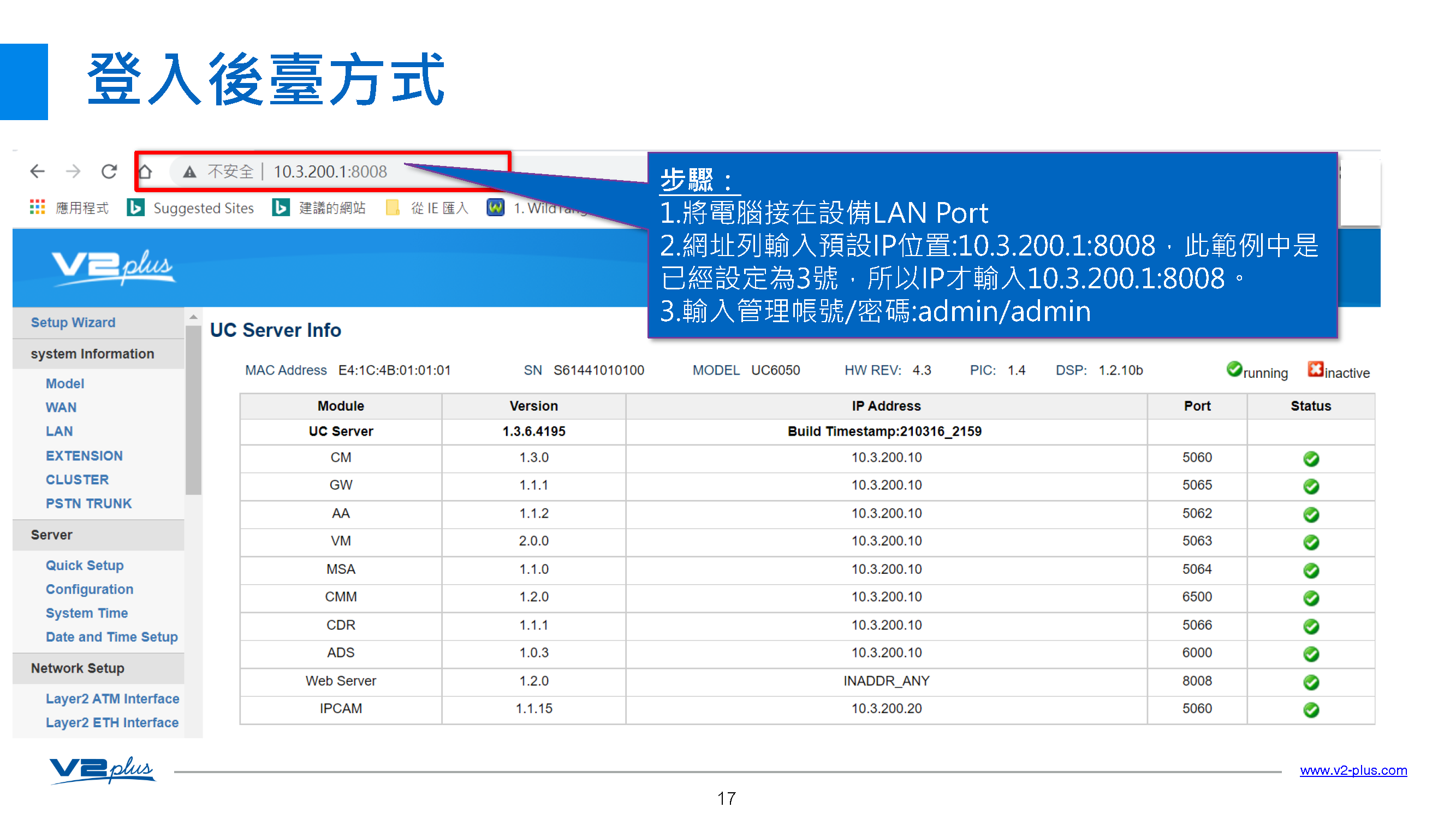The image size is (1456, 819).
Task: Click the green running legend icon
Action: pyautogui.click(x=1234, y=370)
